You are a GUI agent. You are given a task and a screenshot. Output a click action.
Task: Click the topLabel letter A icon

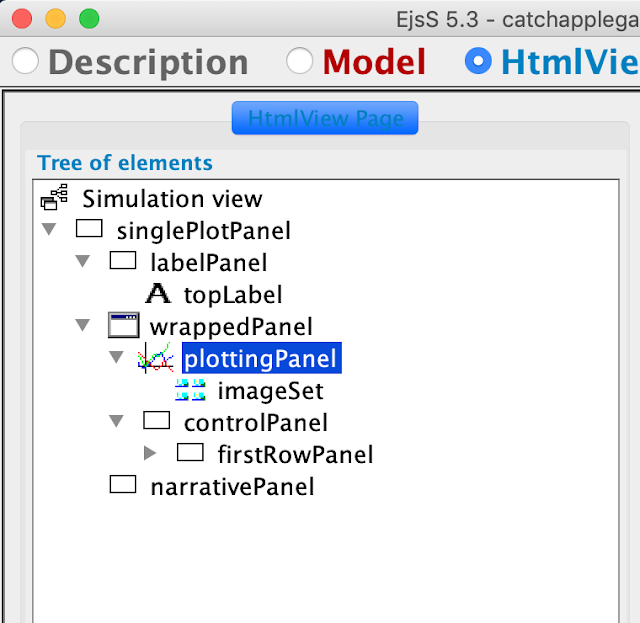(157, 294)
